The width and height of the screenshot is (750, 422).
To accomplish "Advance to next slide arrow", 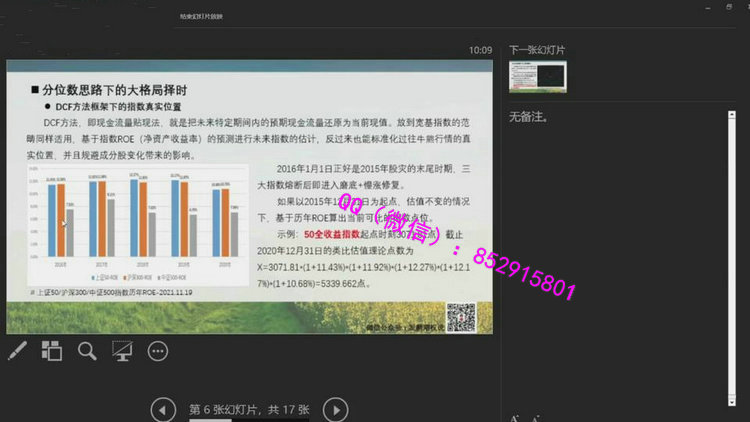I will 337,409.
